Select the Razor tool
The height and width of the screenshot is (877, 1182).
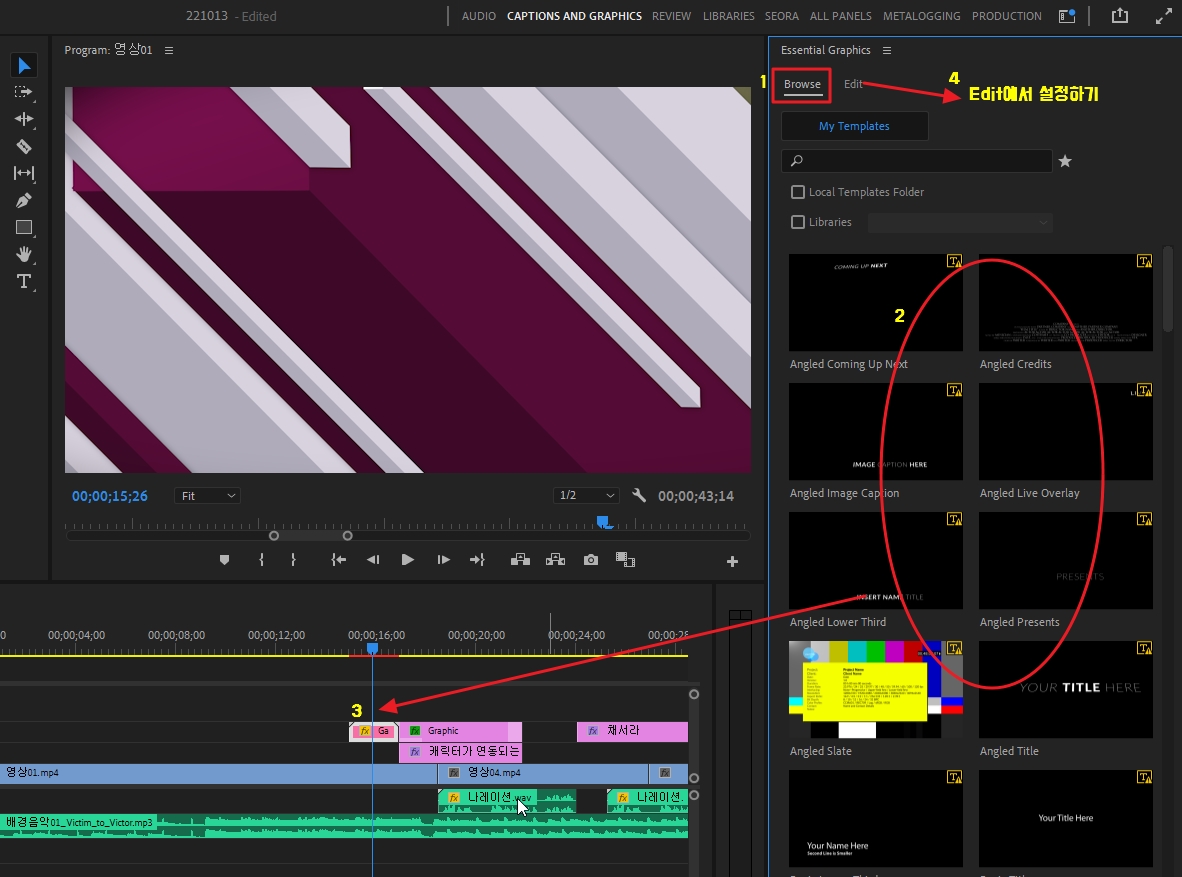coord(23,146)
